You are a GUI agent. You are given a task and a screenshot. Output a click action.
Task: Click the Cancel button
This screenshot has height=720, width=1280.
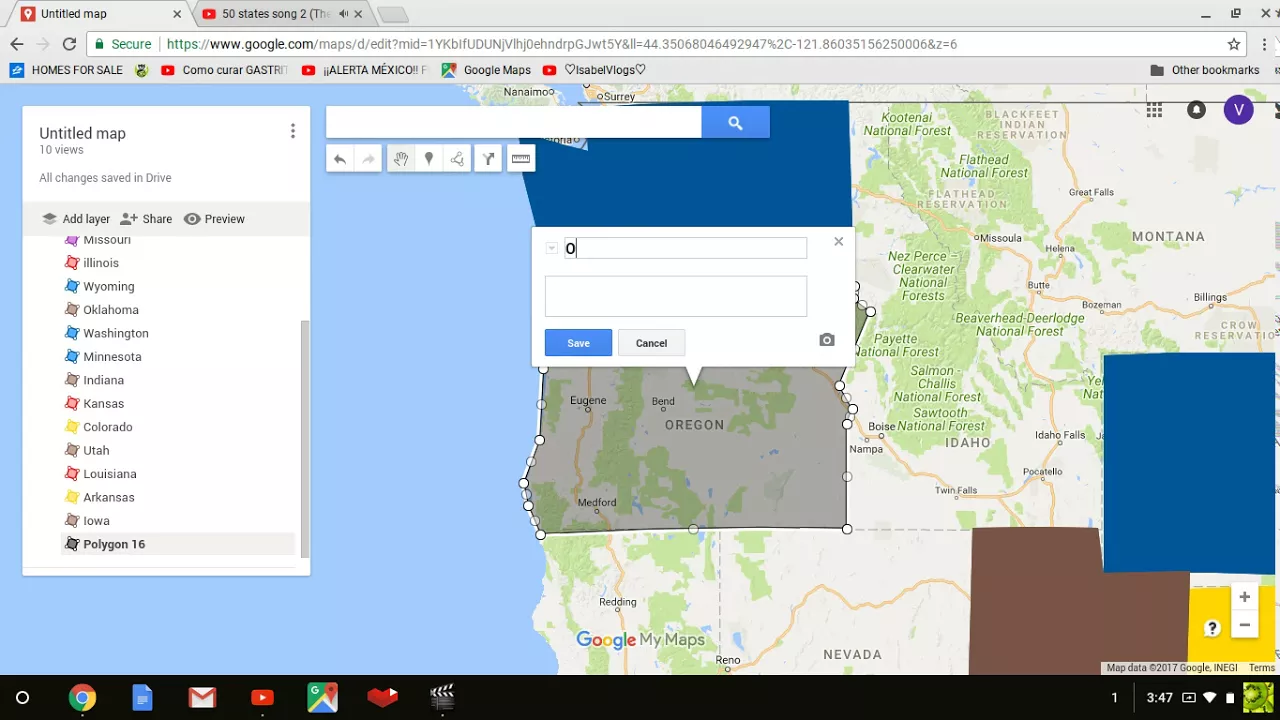(x=651, y=343)
